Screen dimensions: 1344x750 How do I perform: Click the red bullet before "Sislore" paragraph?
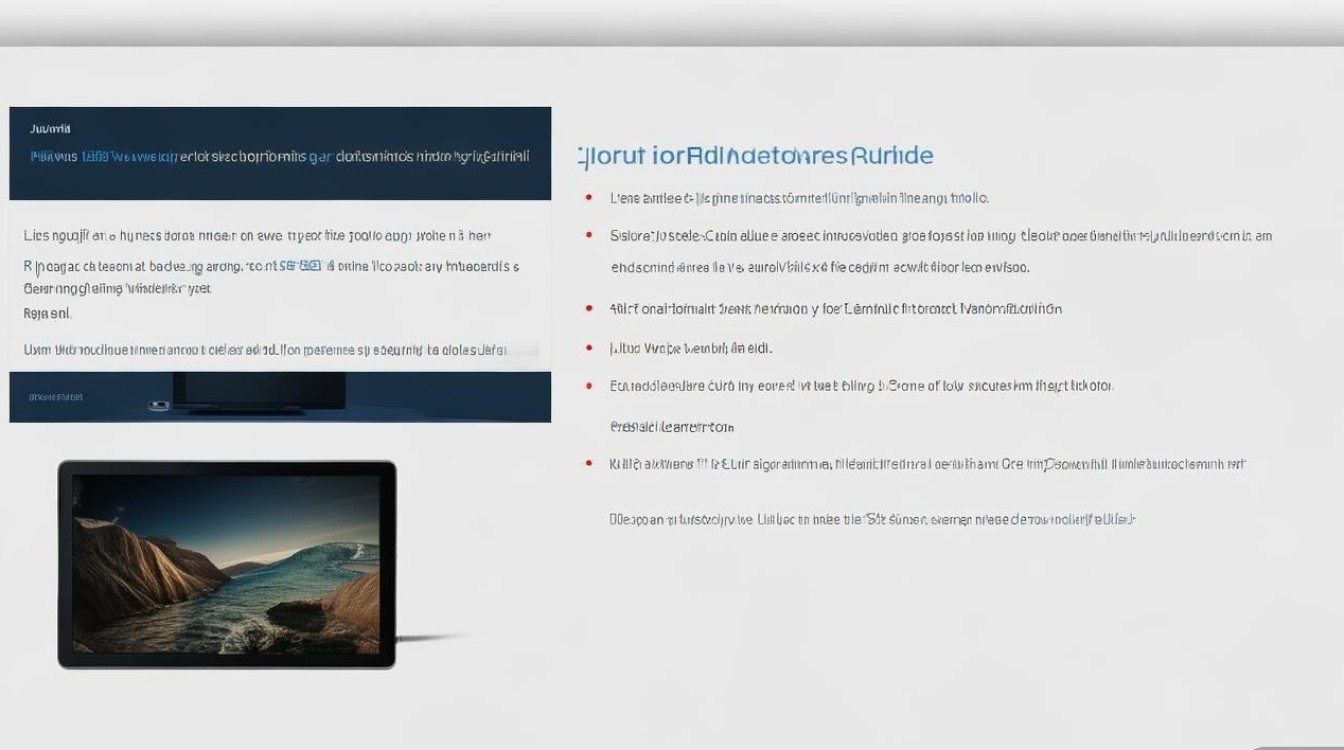click(589, 236)
